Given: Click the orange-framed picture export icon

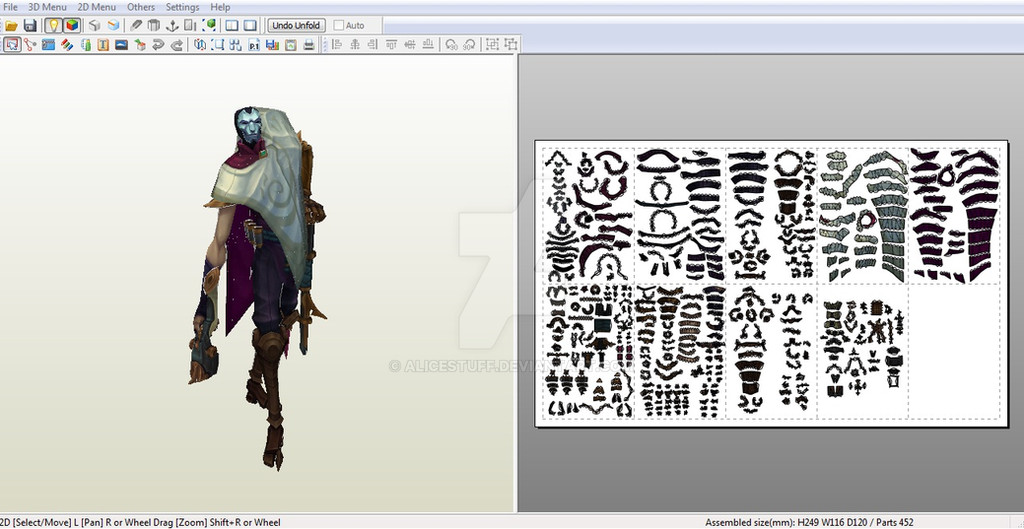Looking at the screenshot, I should pyautogui.click(x=291, y=44).
